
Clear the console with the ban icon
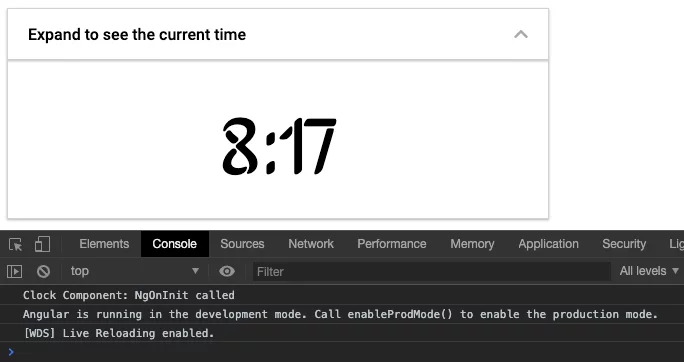pos(43,272)
